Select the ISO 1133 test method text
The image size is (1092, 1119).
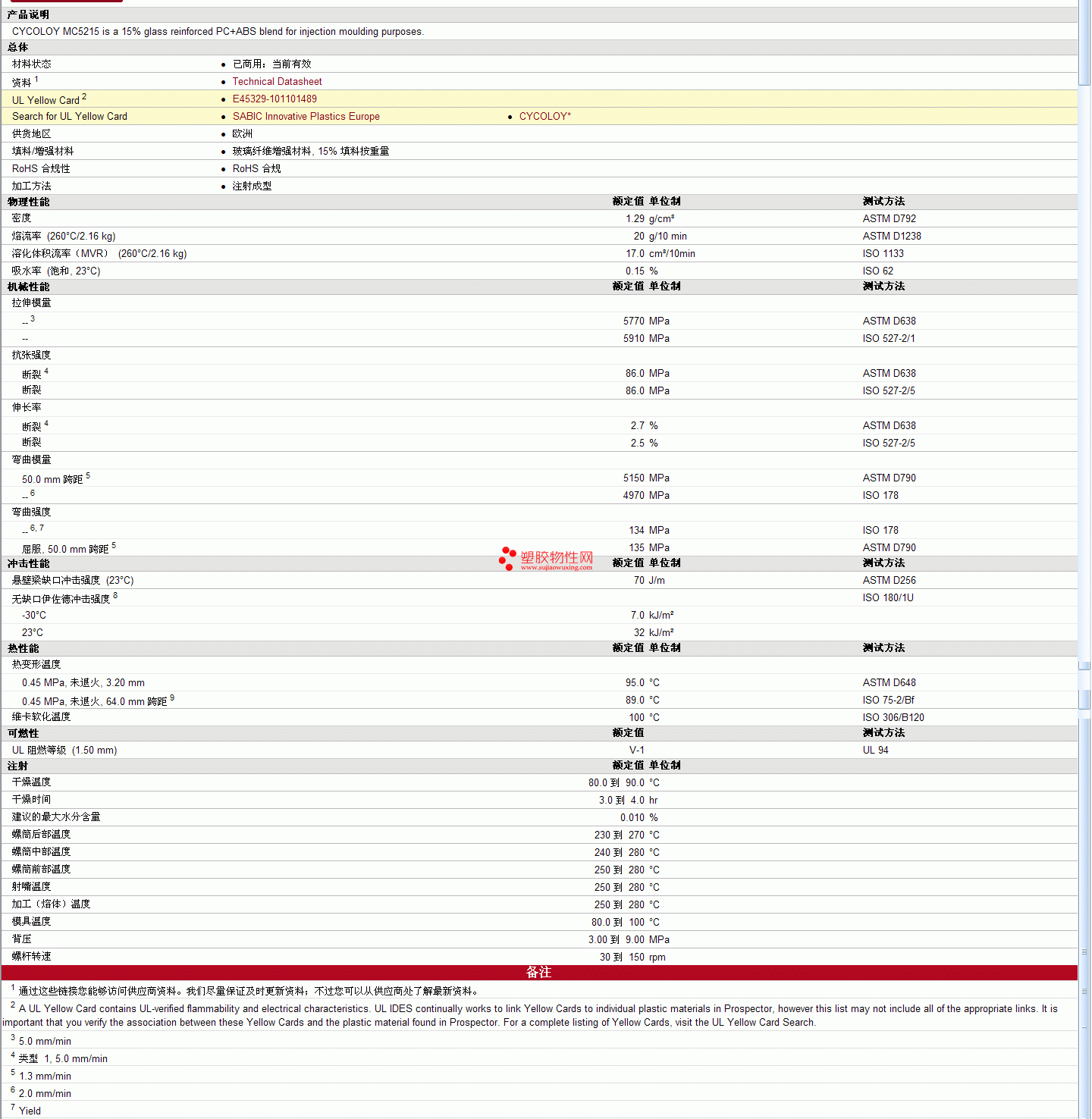tap(883, 254)
